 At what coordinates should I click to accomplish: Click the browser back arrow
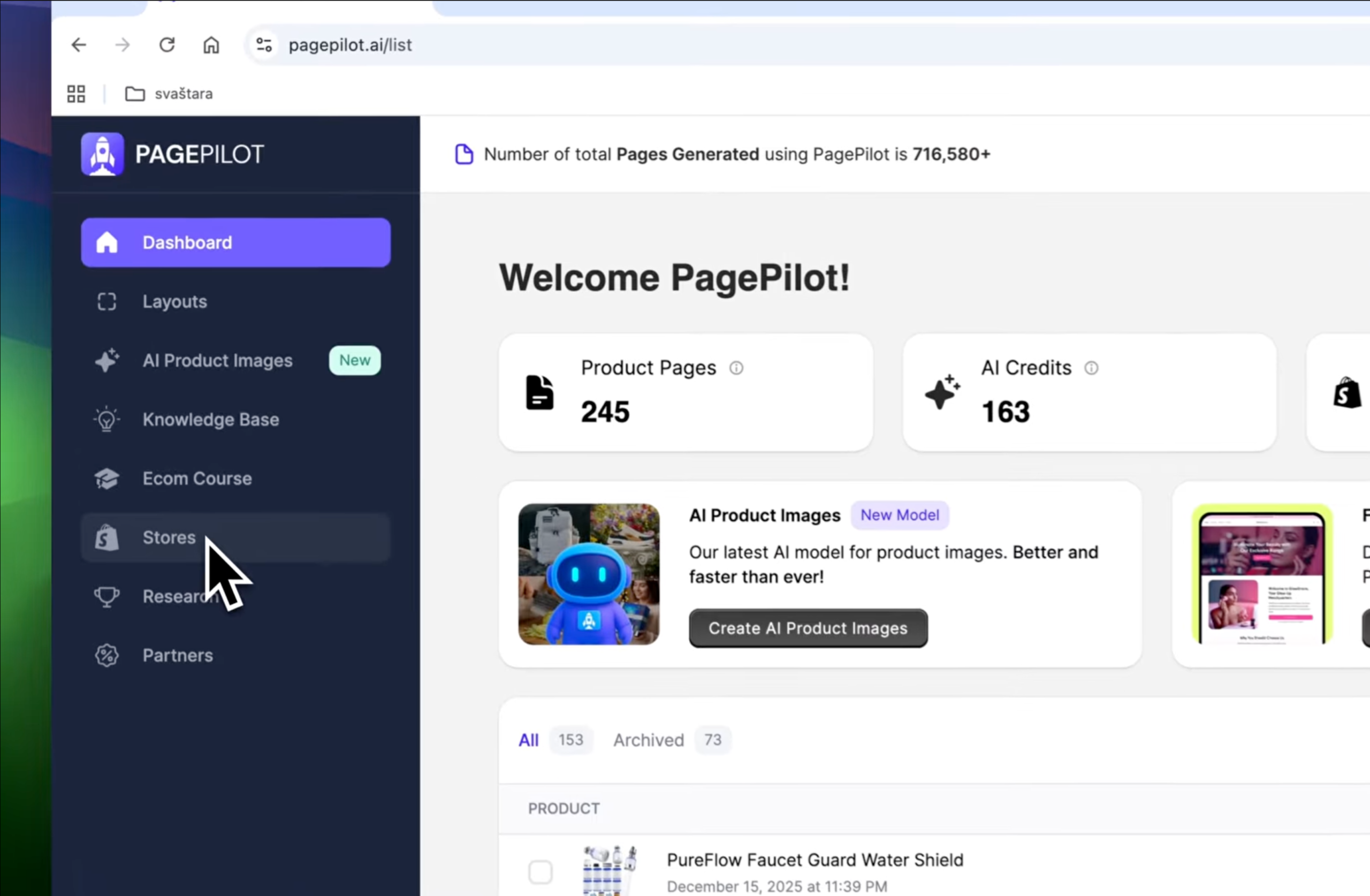coord(79,45)
